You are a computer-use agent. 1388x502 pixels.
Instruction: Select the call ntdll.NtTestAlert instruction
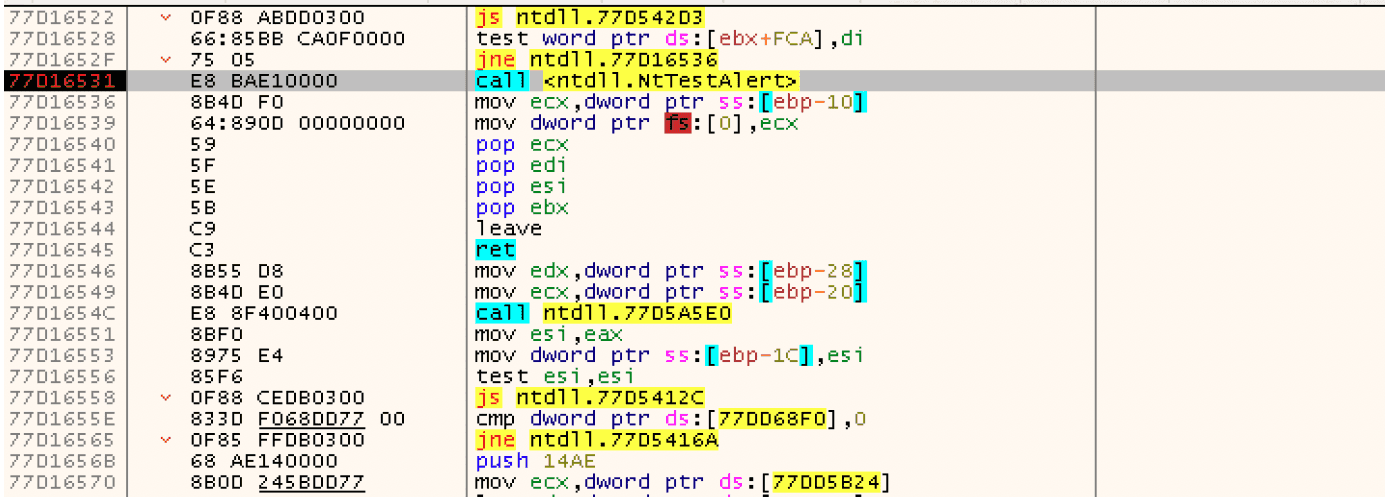[637, 81]
